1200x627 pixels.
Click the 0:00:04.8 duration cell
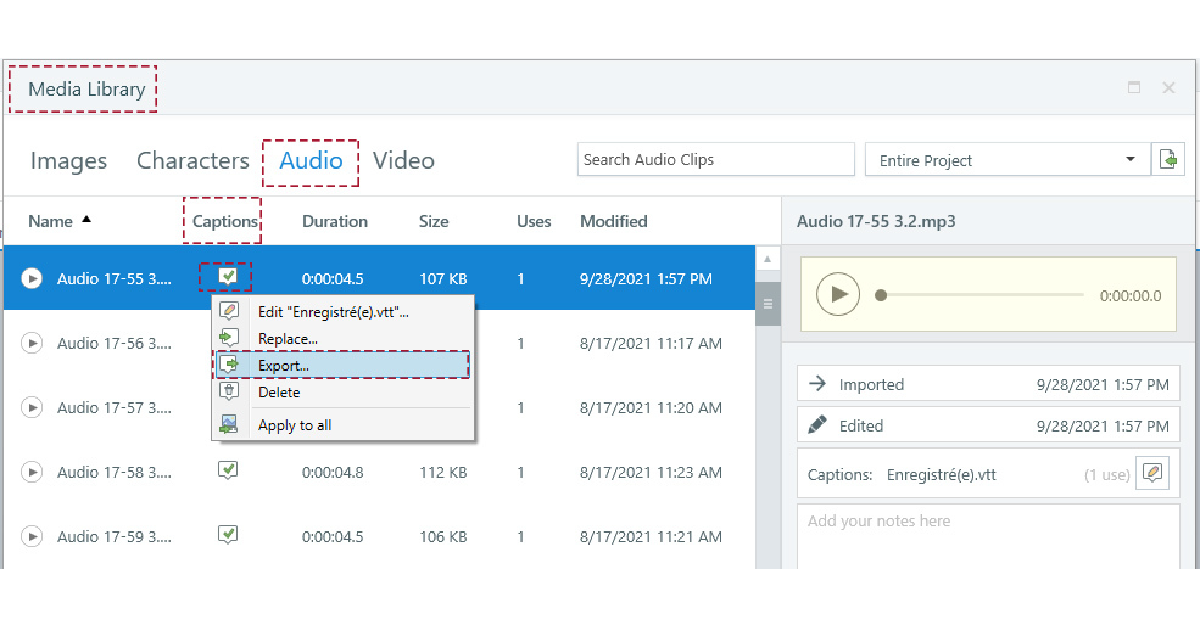(333, 472)
